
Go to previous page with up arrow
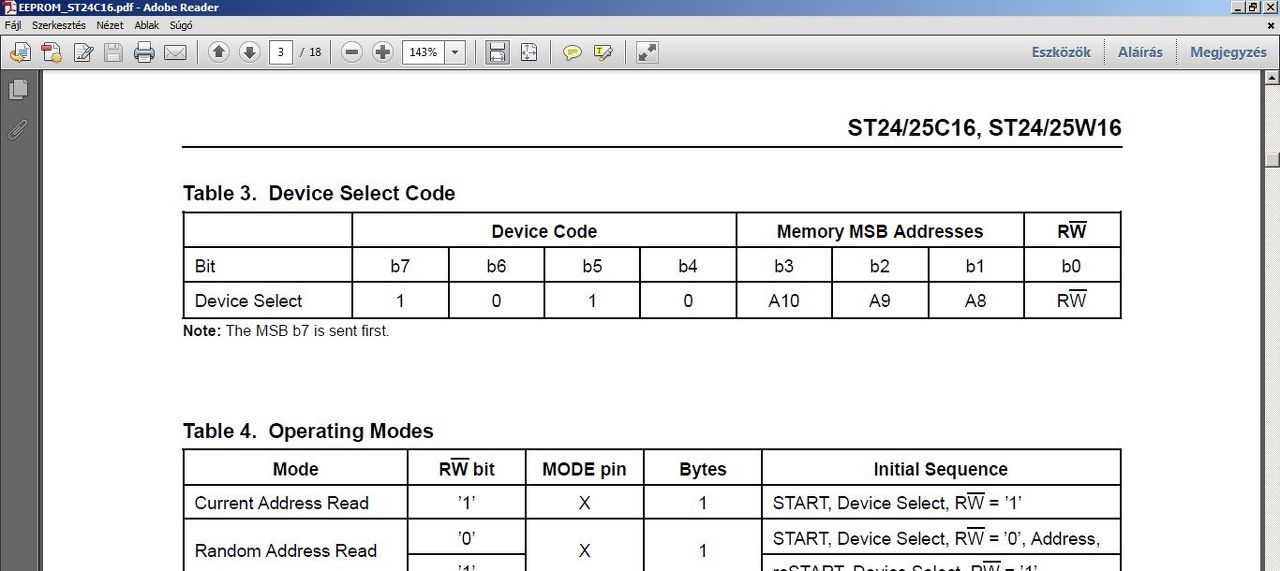[x=219, y=52]
